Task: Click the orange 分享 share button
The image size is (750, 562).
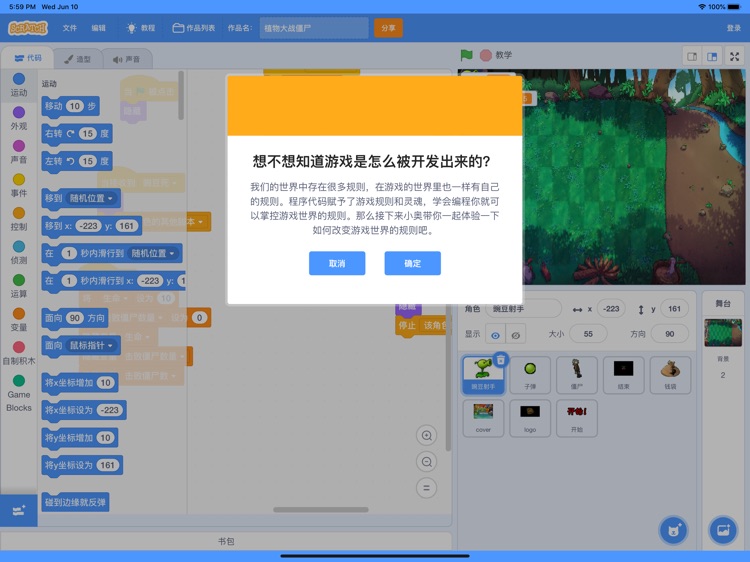Action: tap(388, 28)
